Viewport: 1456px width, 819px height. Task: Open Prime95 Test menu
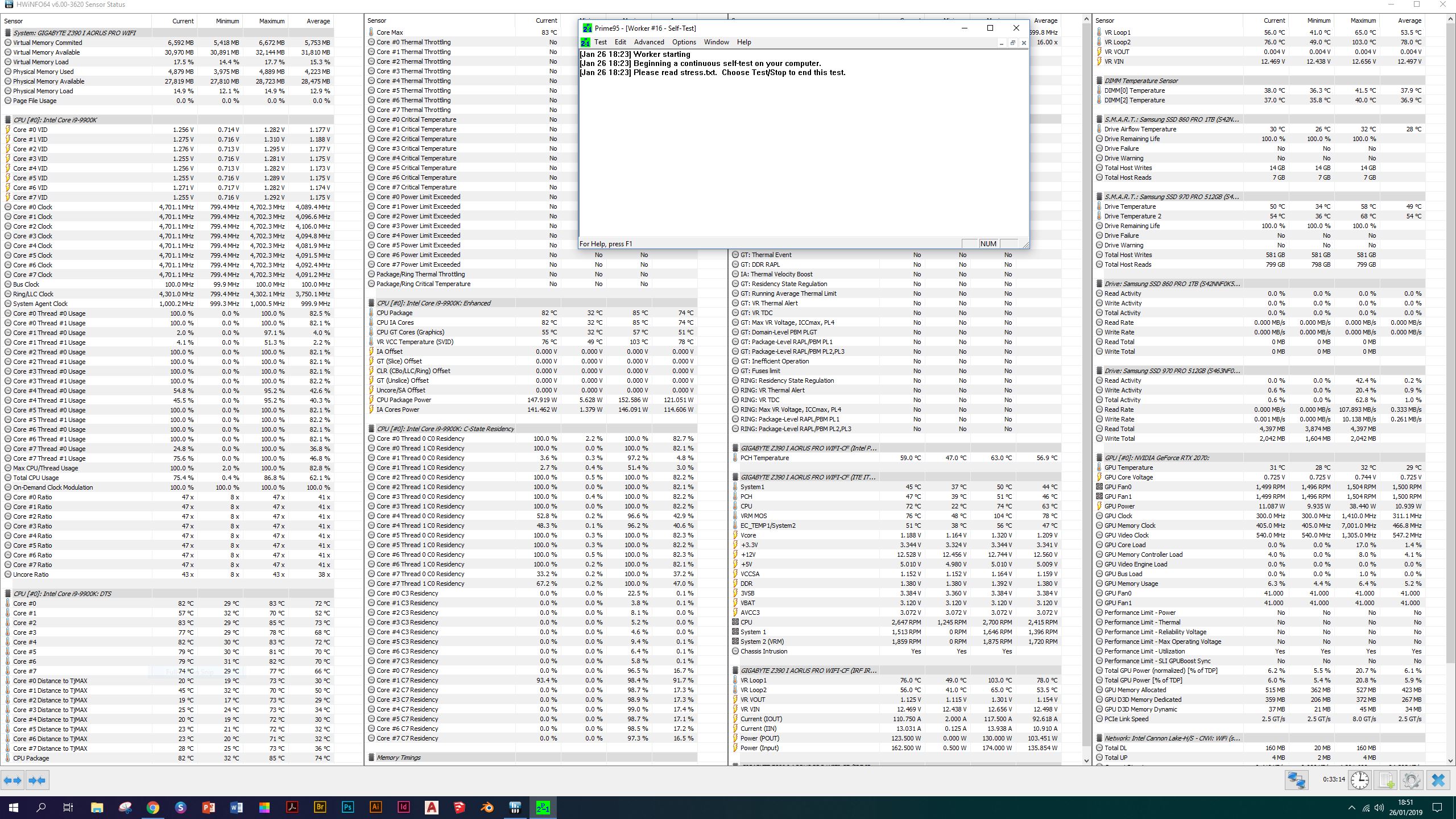click(600, 42)
